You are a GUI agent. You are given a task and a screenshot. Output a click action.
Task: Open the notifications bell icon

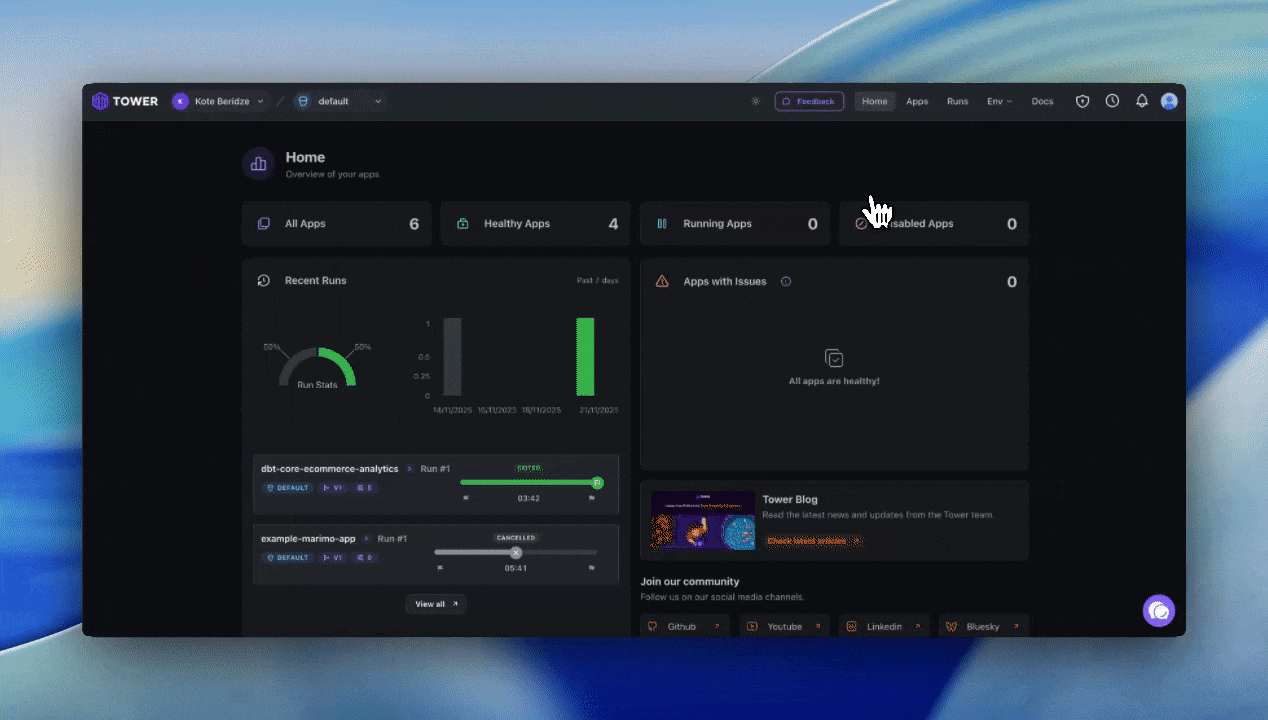[1141, 101]
